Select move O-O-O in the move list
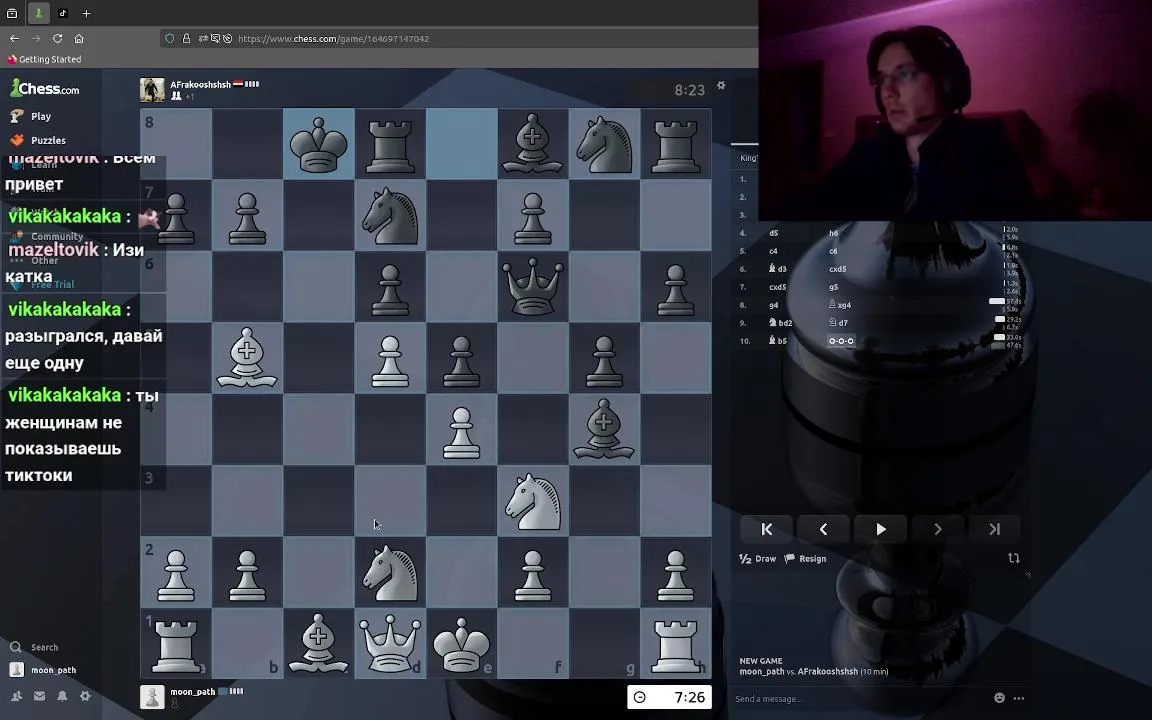 pyautogui.click(x=841, y=341)
